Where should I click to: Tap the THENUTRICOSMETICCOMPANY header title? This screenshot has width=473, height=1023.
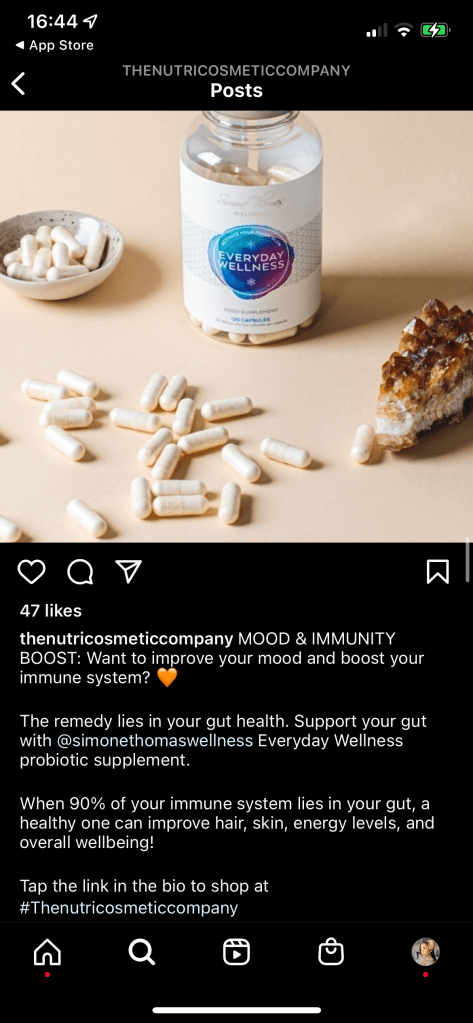[x=236, y=70]
